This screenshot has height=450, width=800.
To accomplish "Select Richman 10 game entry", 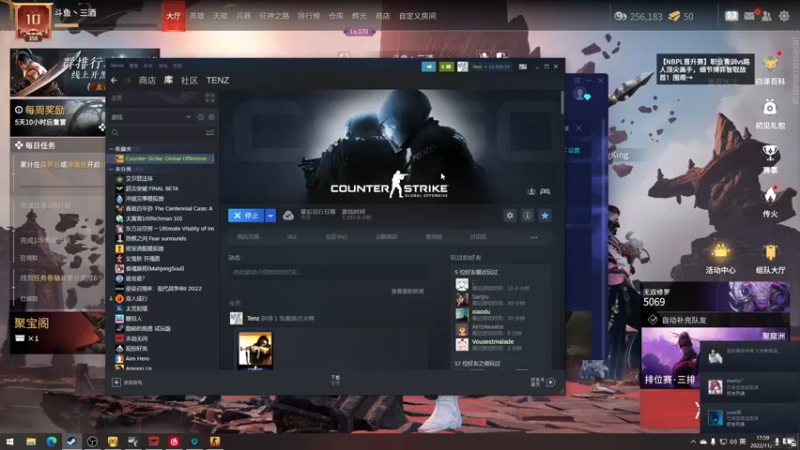I will click(153, 218).
